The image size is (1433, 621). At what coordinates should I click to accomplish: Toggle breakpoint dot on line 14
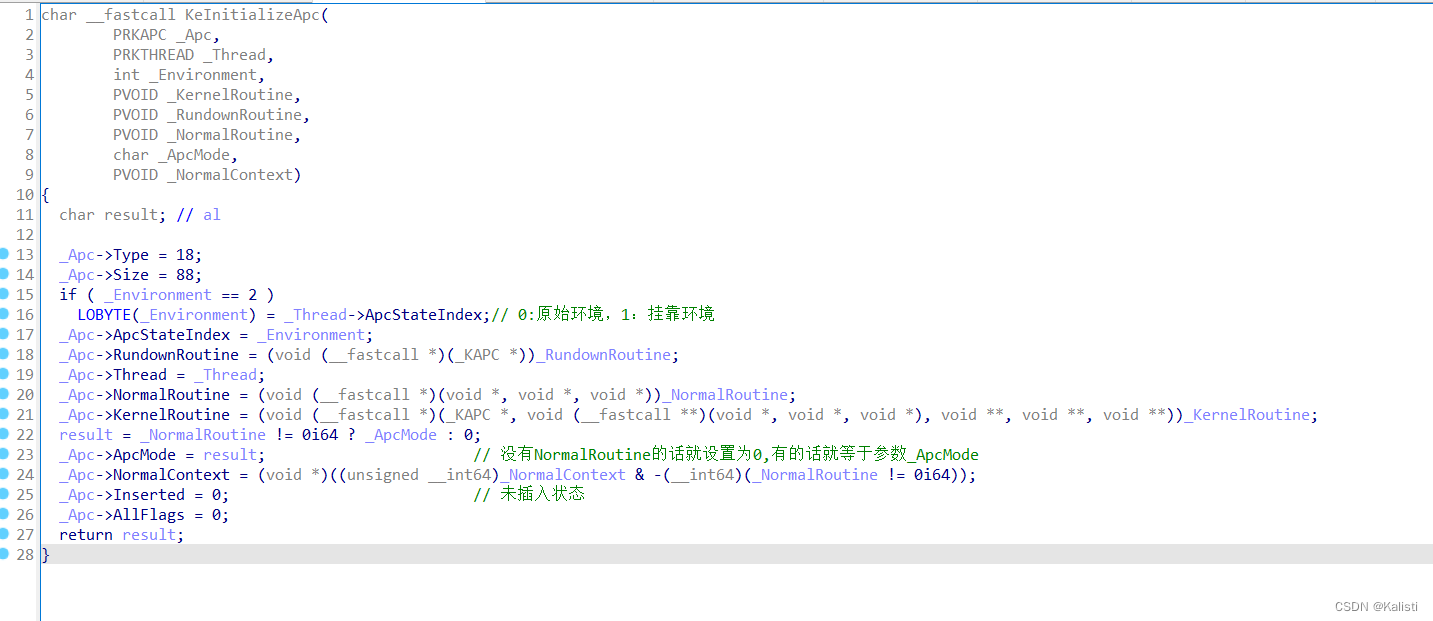point(4,274)
